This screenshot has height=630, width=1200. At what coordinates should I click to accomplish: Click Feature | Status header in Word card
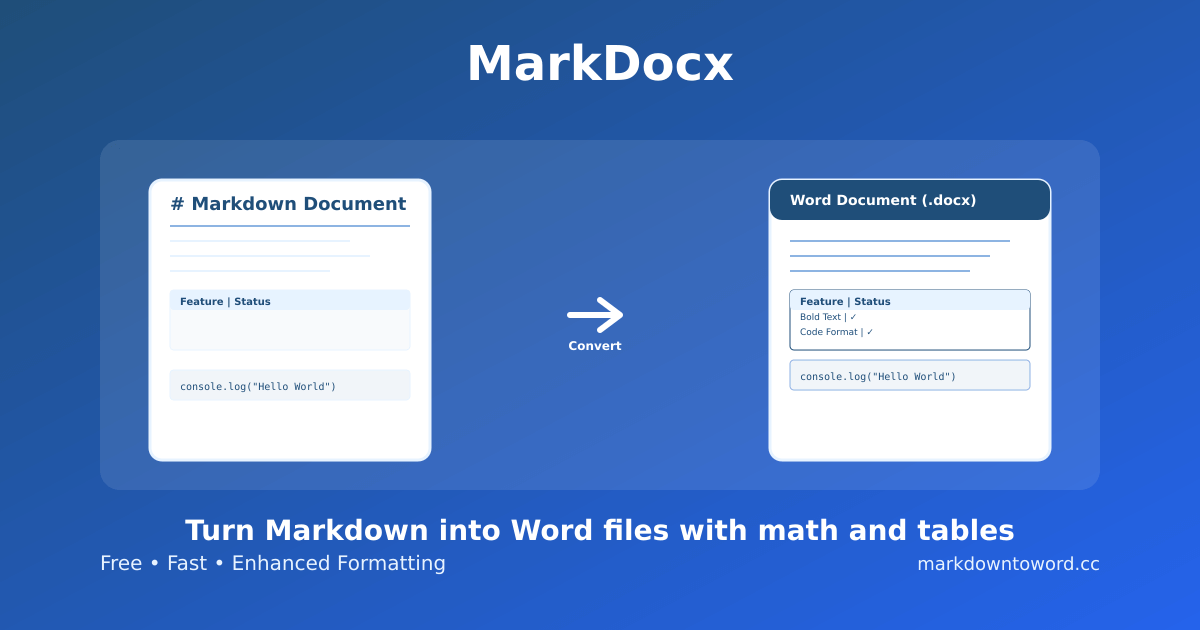(845, 301)
